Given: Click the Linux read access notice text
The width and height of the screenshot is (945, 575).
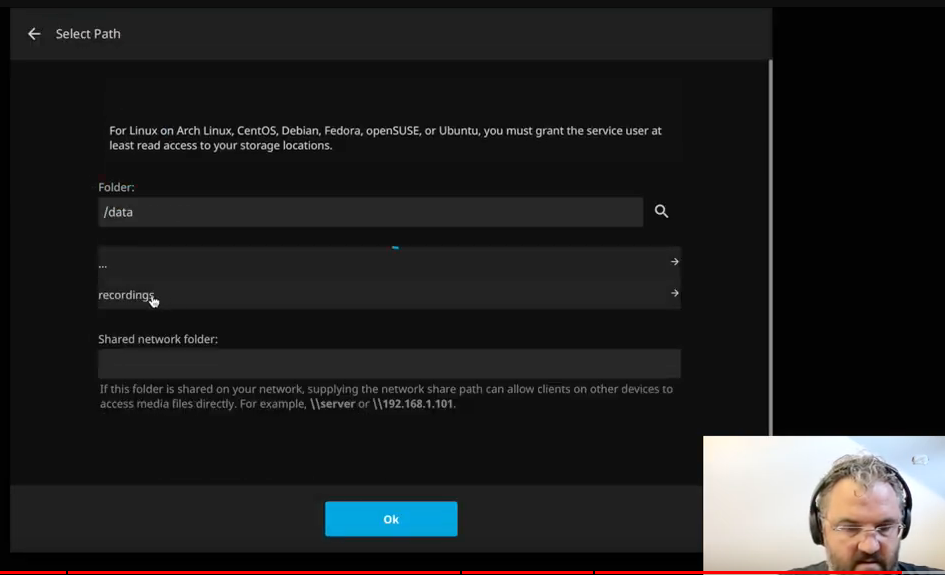Looking at the screenshot, I should (385, 138).
